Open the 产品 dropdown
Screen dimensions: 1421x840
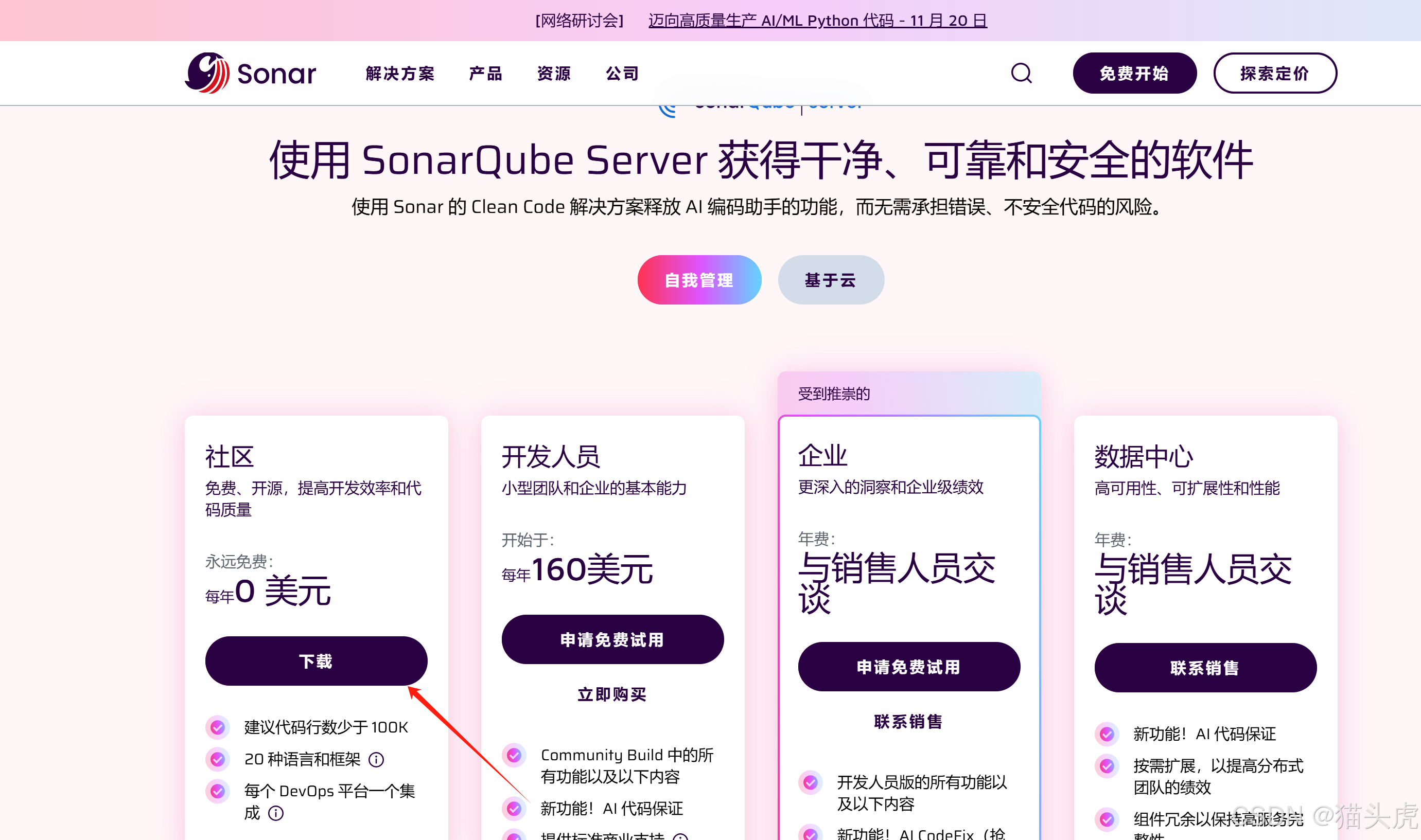[x=485, y=73]
